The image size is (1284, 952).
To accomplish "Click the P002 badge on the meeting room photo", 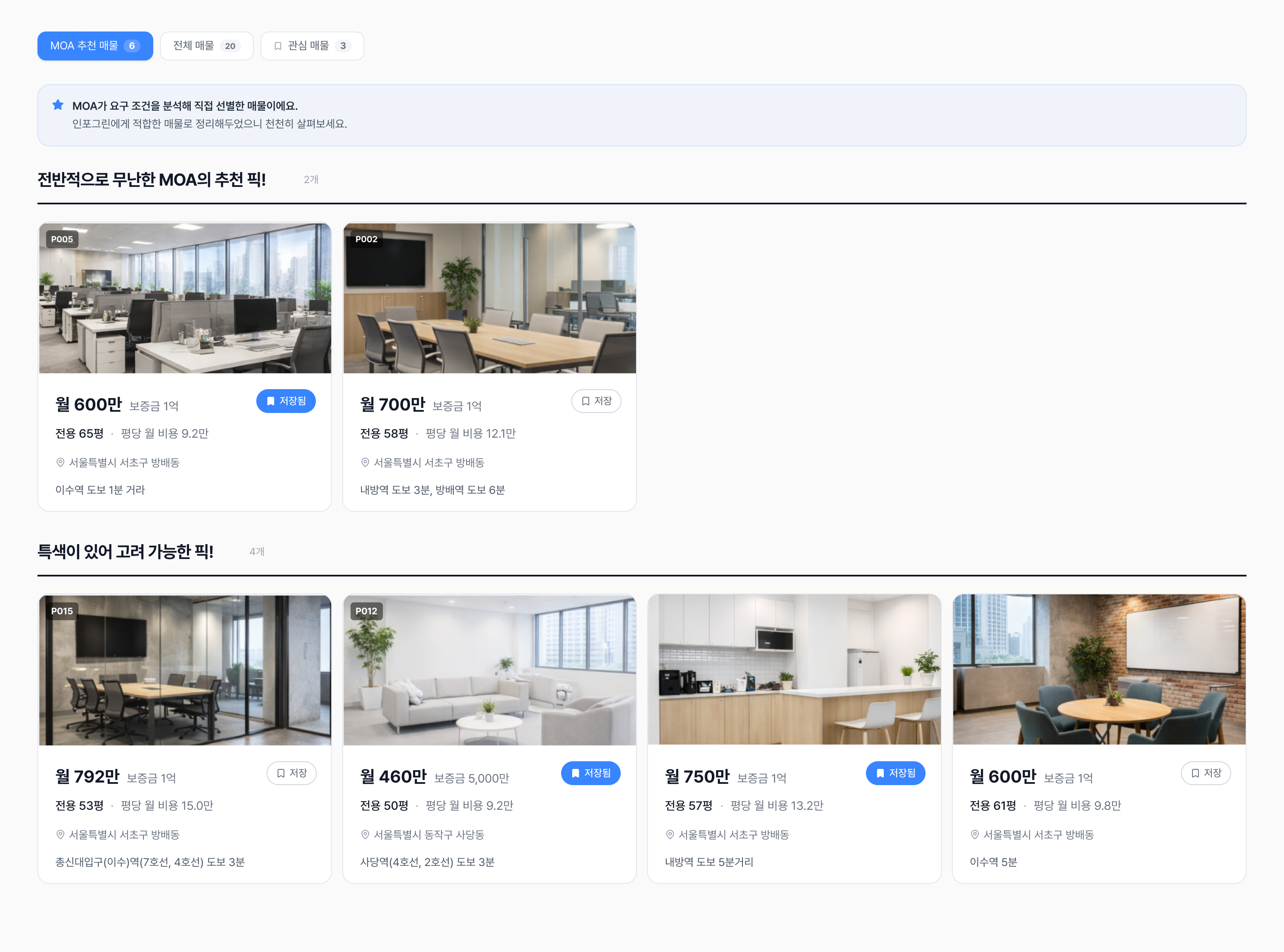I will click(367, 239).
